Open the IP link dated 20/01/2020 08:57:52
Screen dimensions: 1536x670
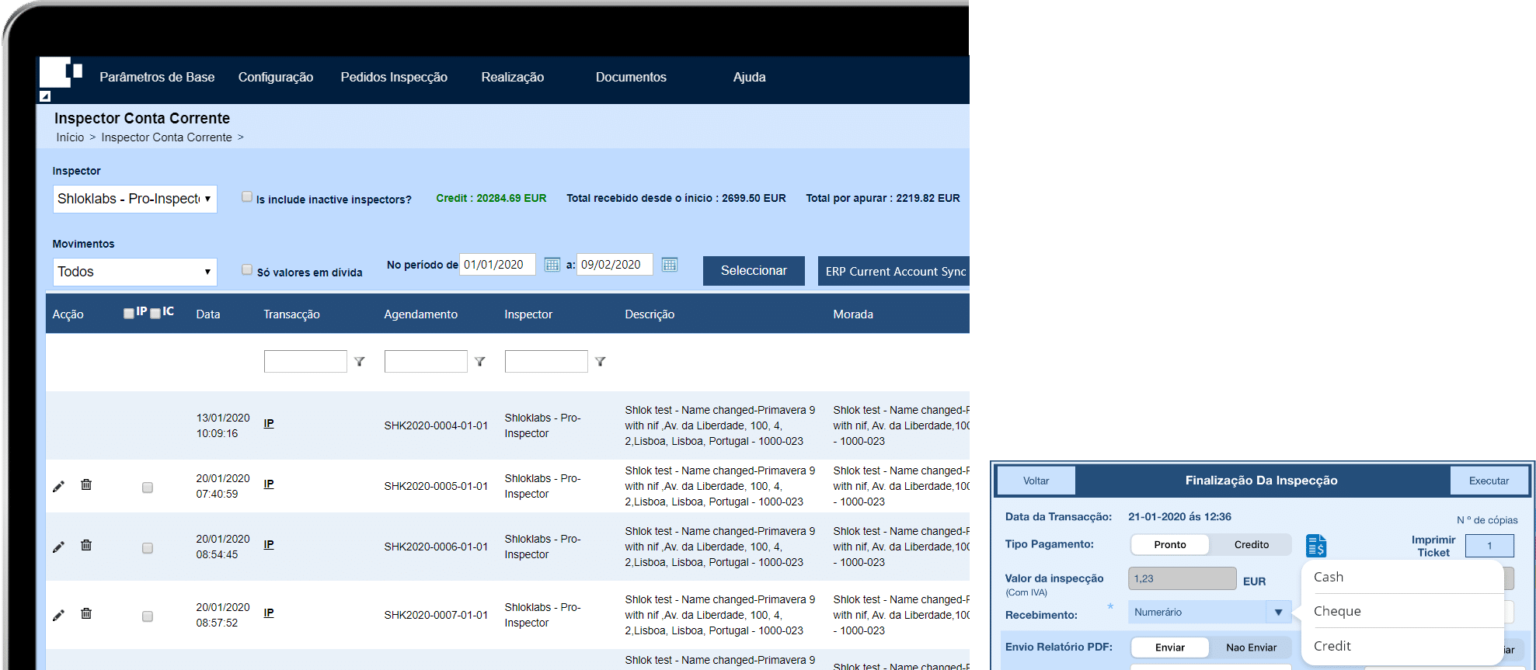click(x=269, y=613)
